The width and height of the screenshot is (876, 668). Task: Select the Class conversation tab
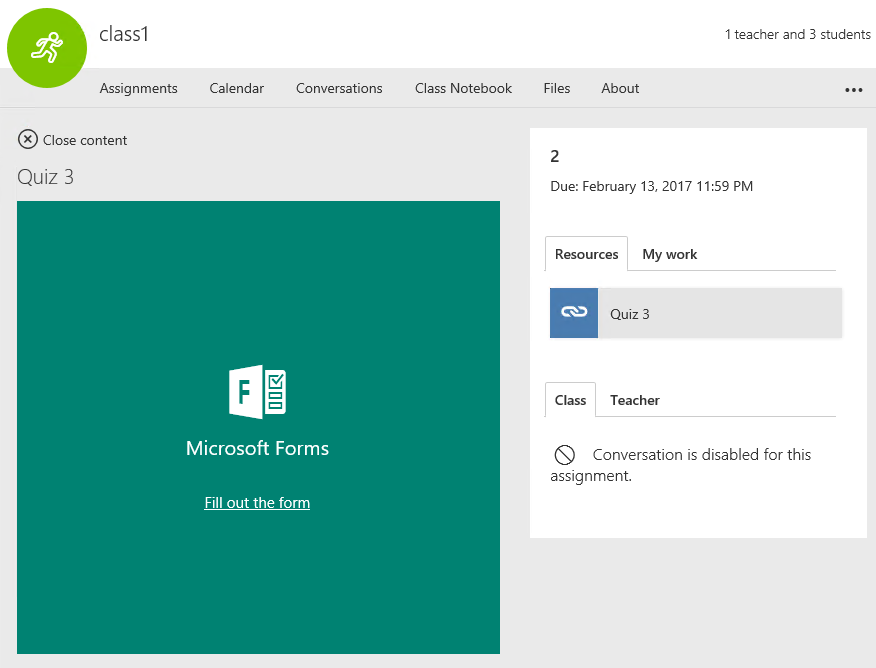pyautogui.click(x=570, y=400)
